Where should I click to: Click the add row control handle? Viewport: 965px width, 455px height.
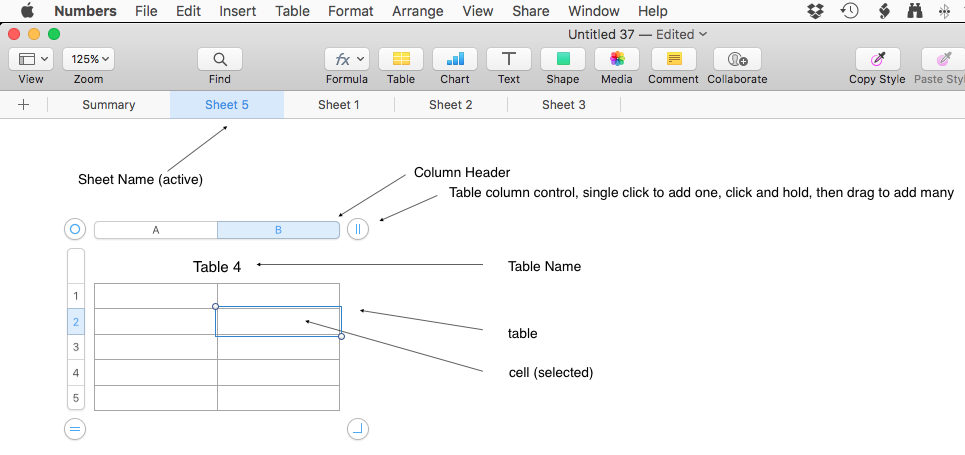coord(75,429)
